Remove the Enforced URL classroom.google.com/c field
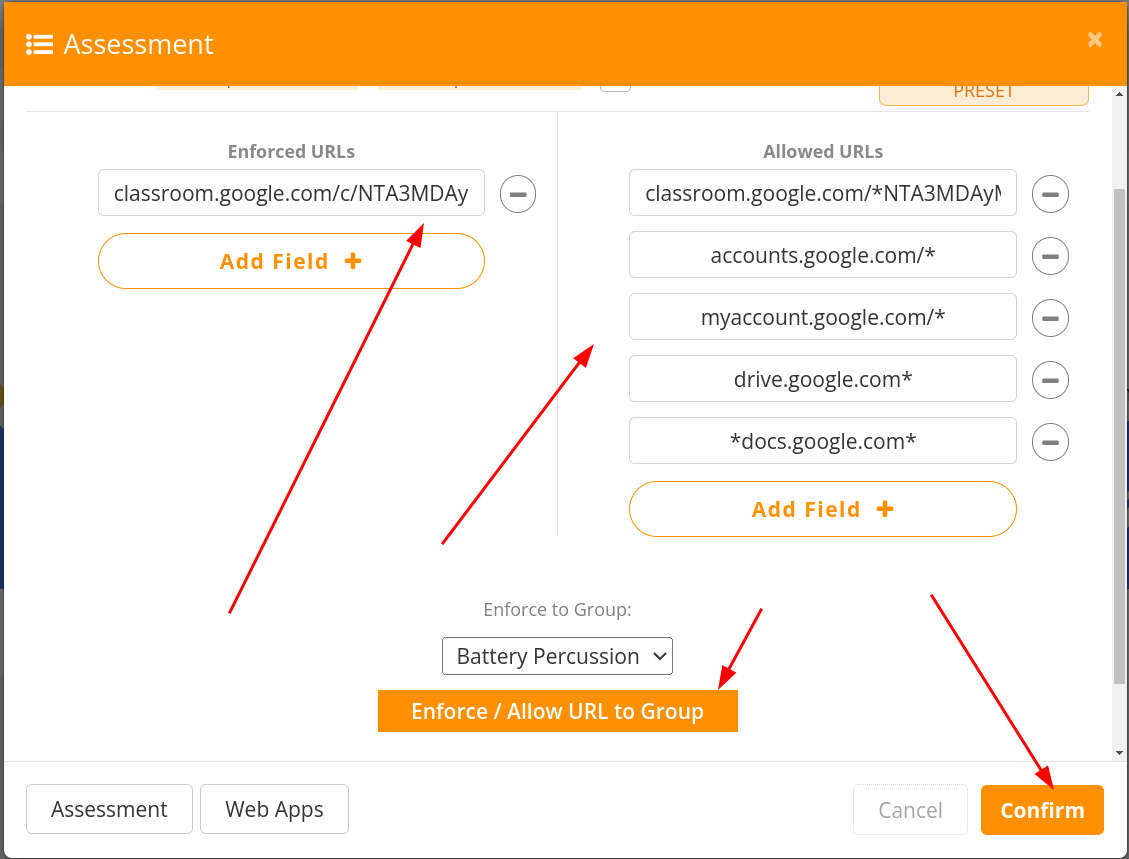This screenshot has width=1129, height=859. 518,194
